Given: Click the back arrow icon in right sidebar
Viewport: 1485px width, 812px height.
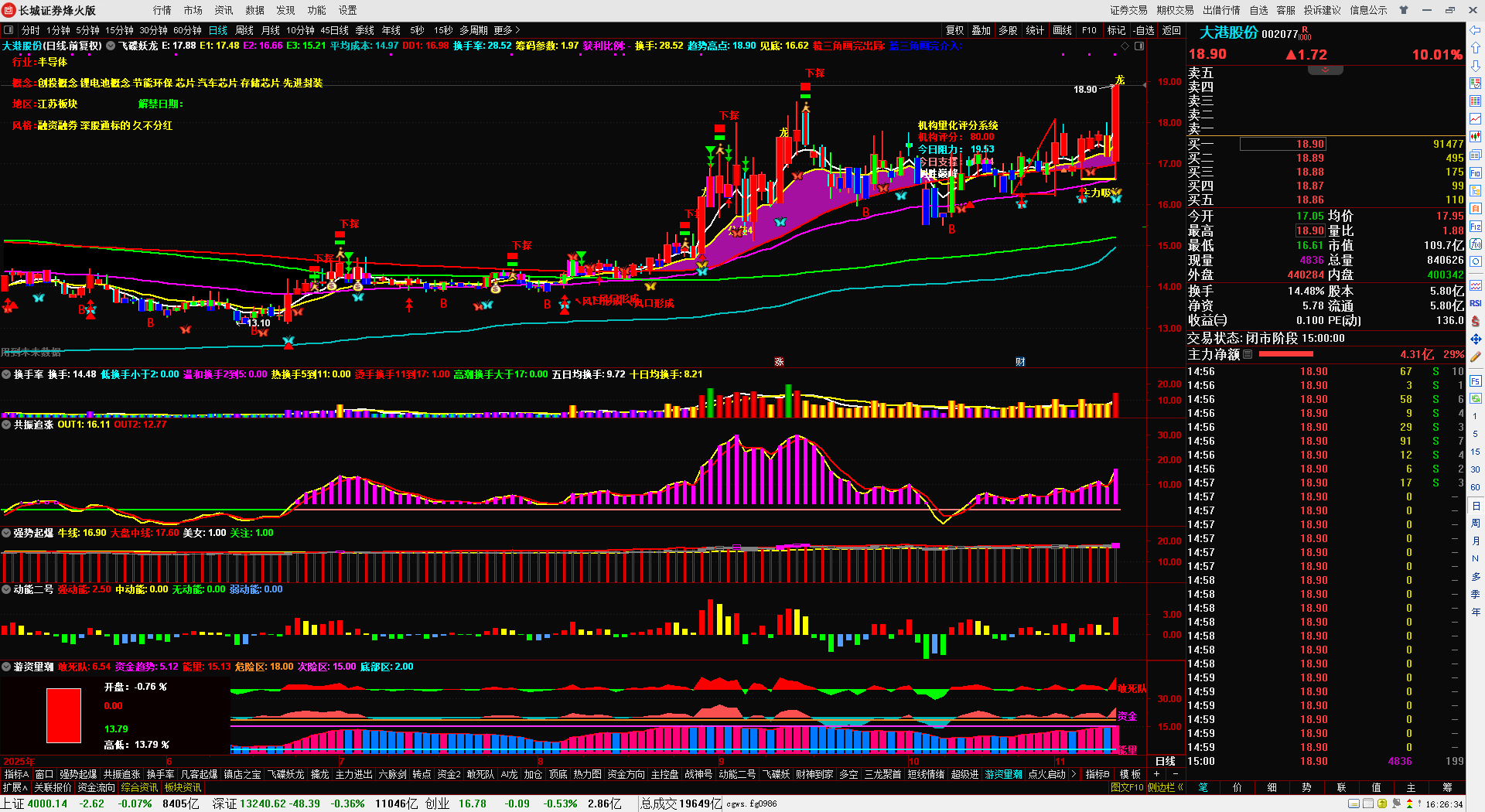Looking at the screenshot, I should click(1476, 30).
